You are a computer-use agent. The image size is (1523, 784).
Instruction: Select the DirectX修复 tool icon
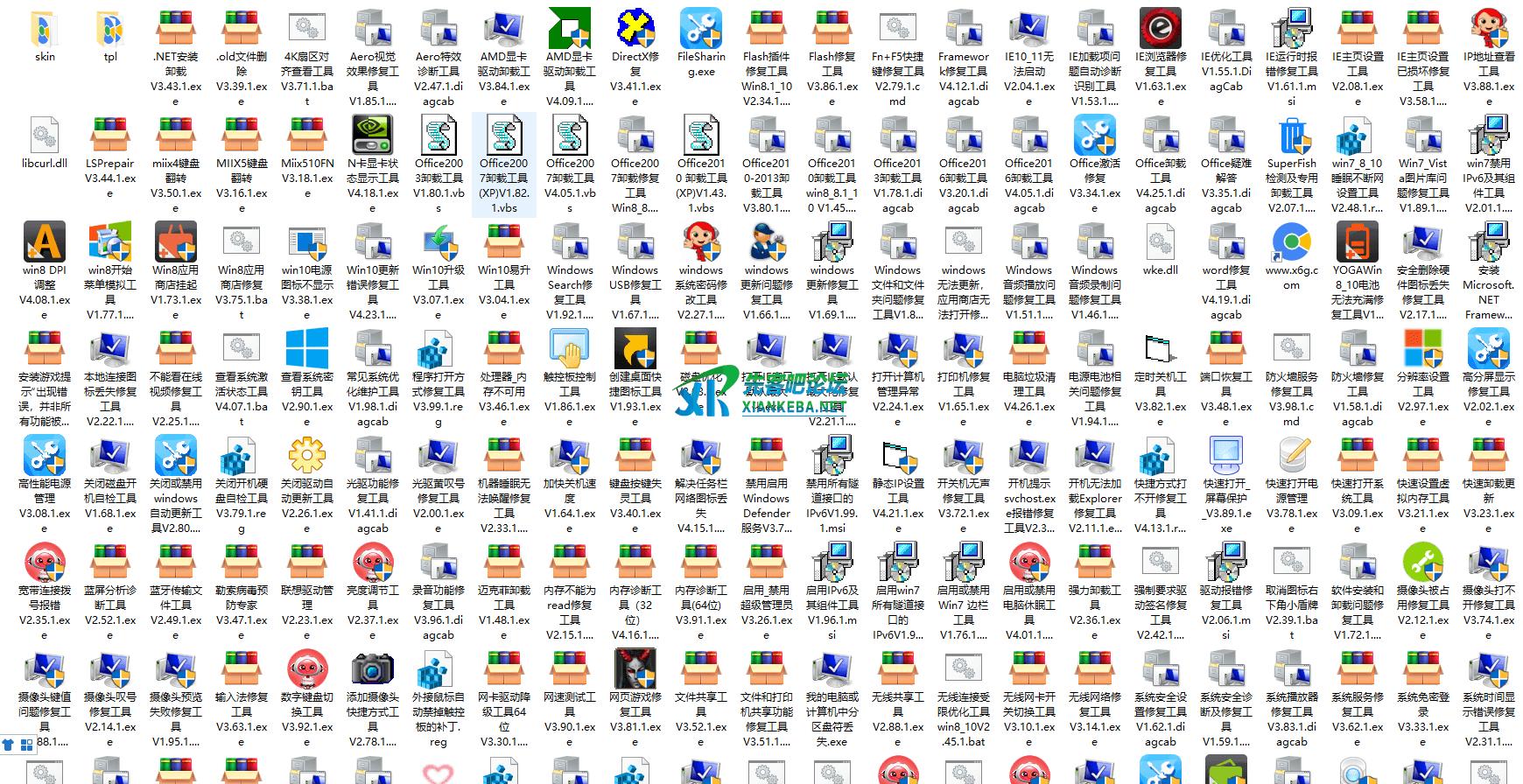pyautogui.click(x=635, y=30)
